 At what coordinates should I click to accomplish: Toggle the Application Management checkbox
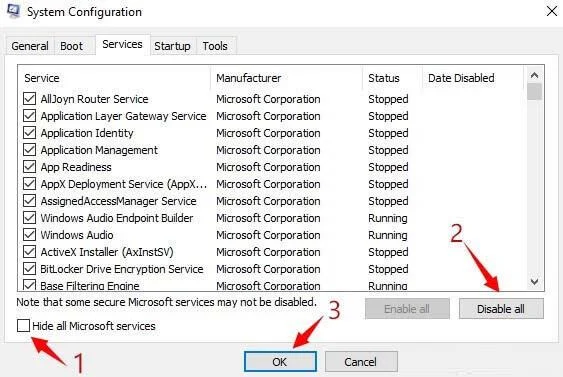[29, 150]
